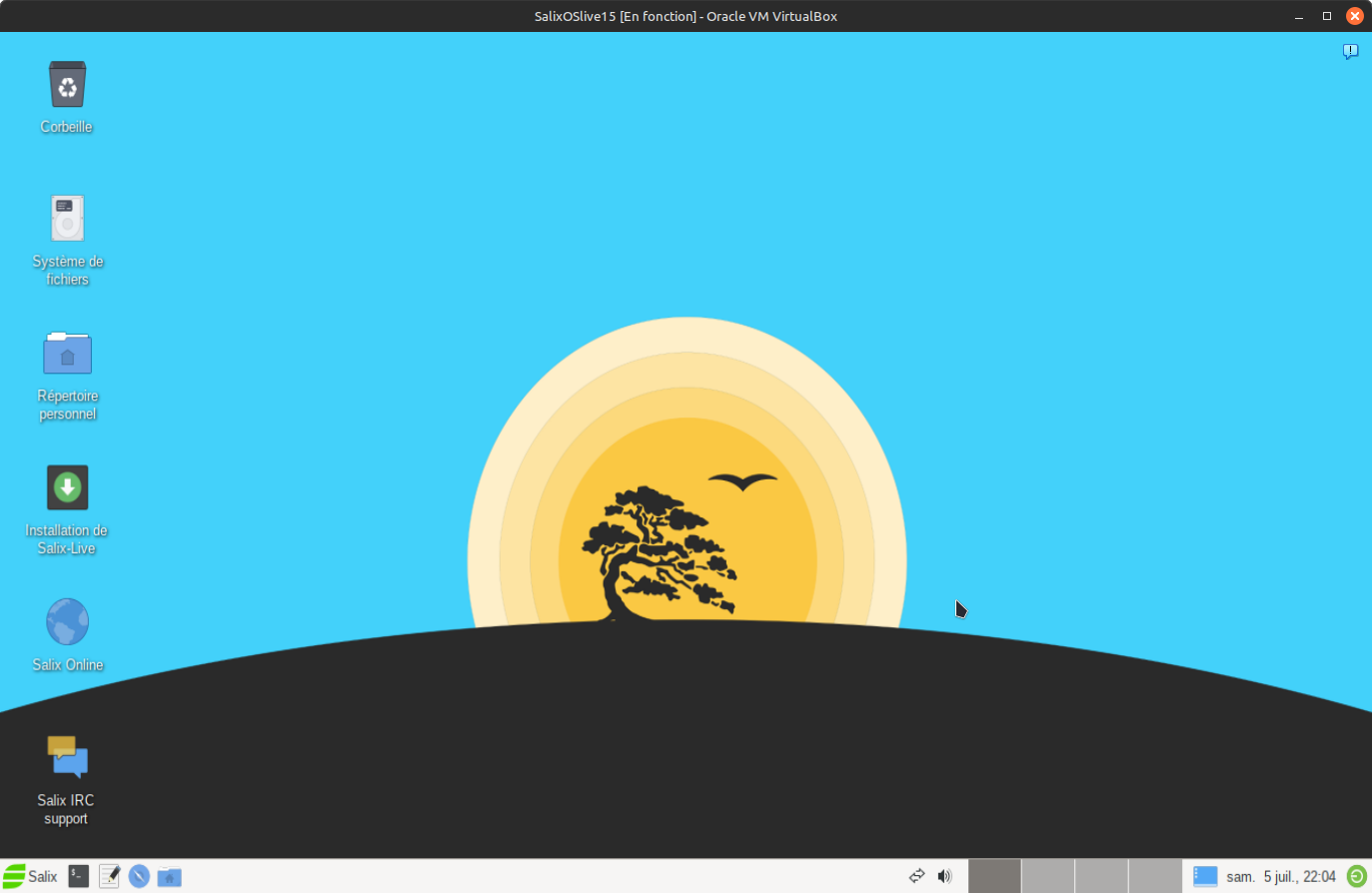The height and width of the screenshot is (893, 1372).
Task: Click the network connection tray icon
Action: (x=916, y=876)
